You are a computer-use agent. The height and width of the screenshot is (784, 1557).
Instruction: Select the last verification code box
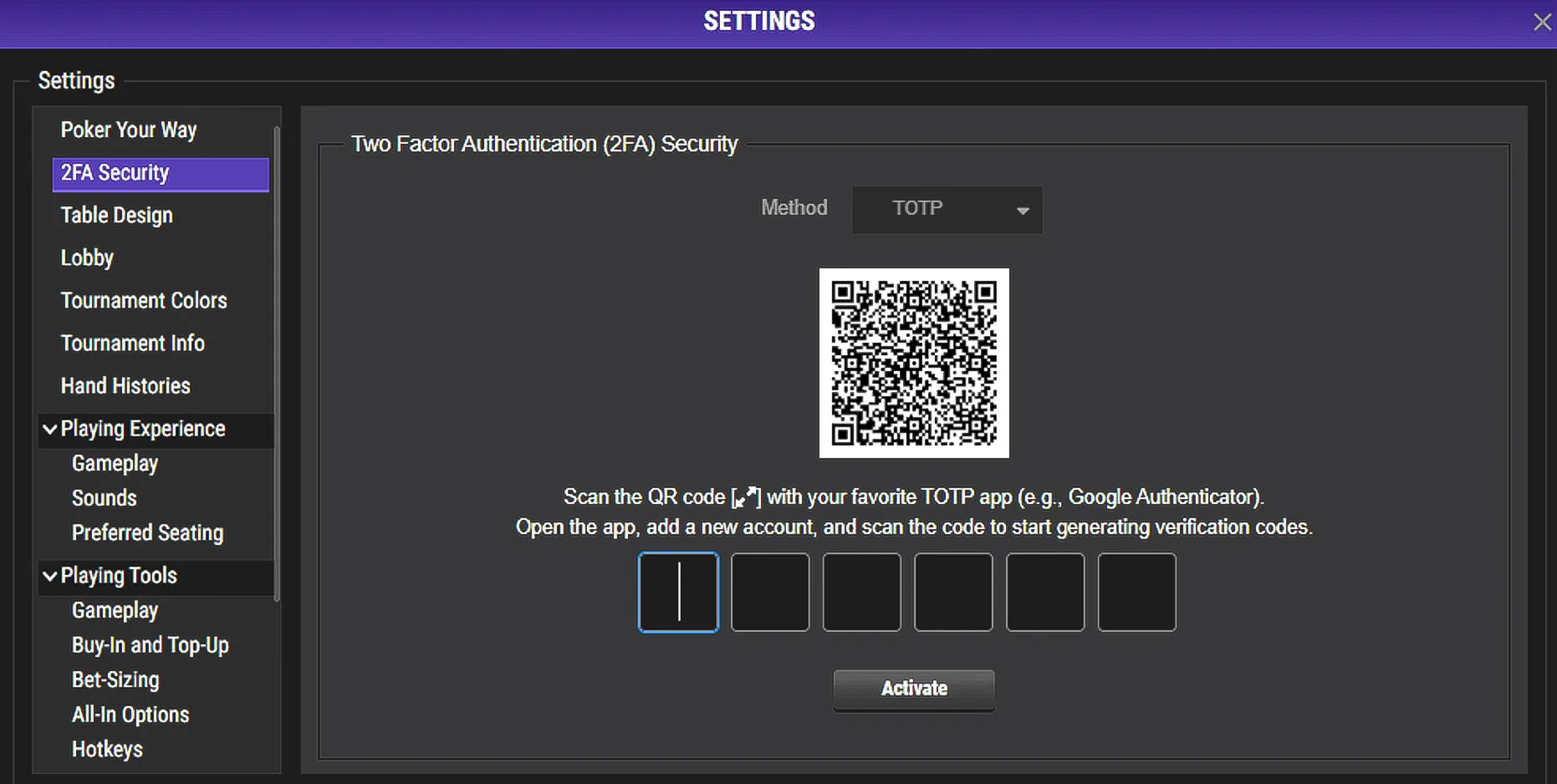(1136, 592)
